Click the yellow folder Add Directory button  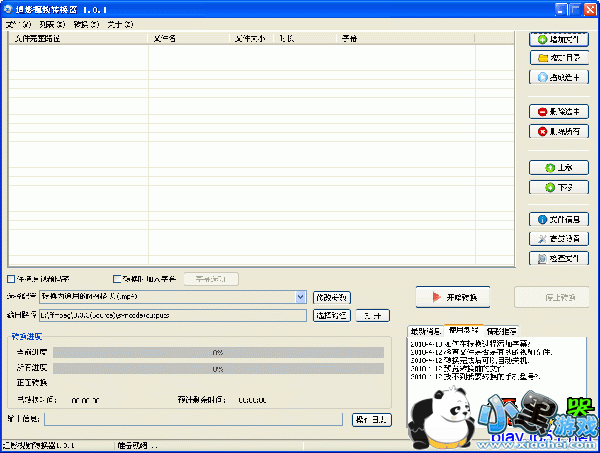(x=558, y=58)
